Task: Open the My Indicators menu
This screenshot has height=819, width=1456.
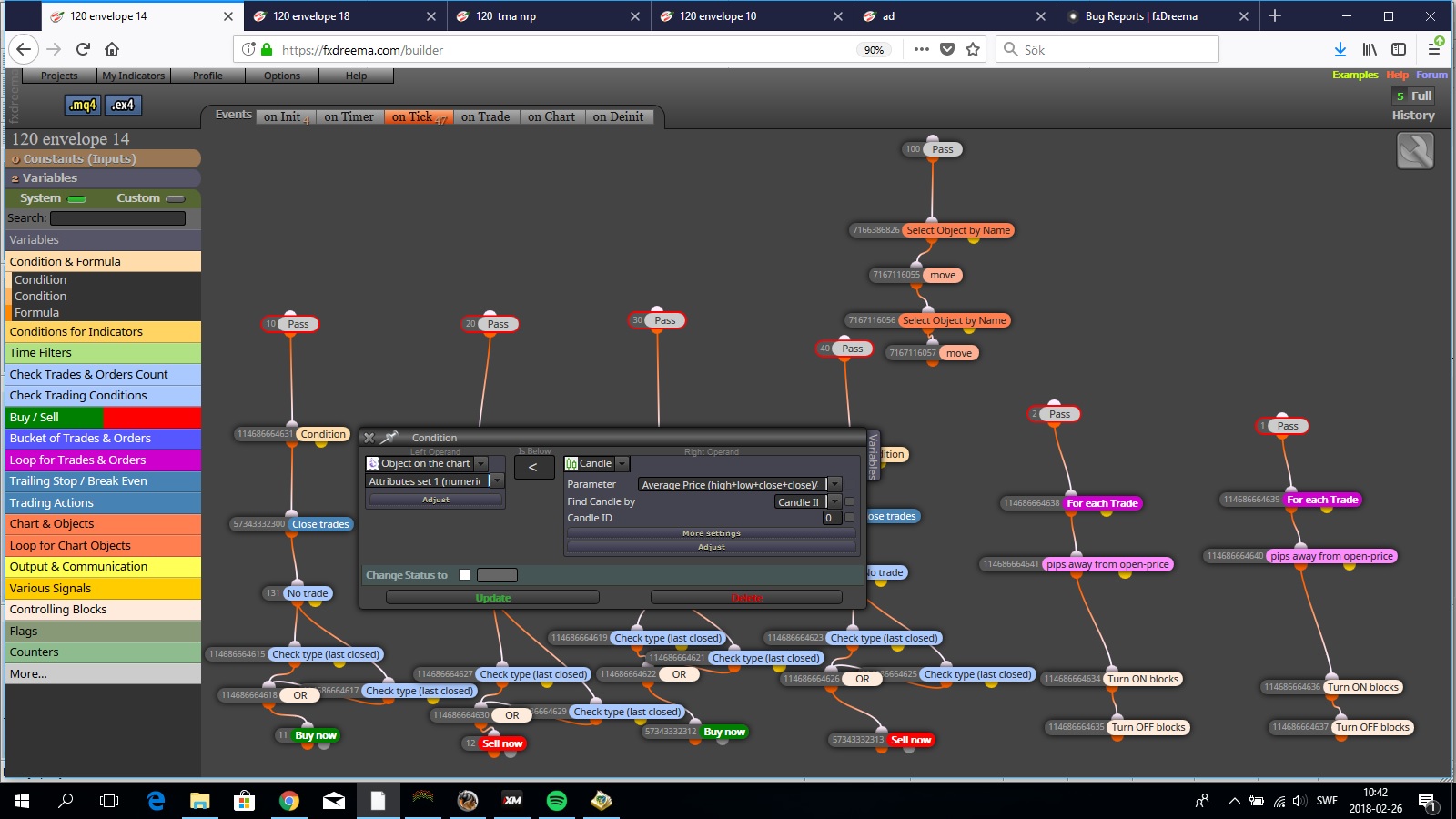Action: point(134,76)
